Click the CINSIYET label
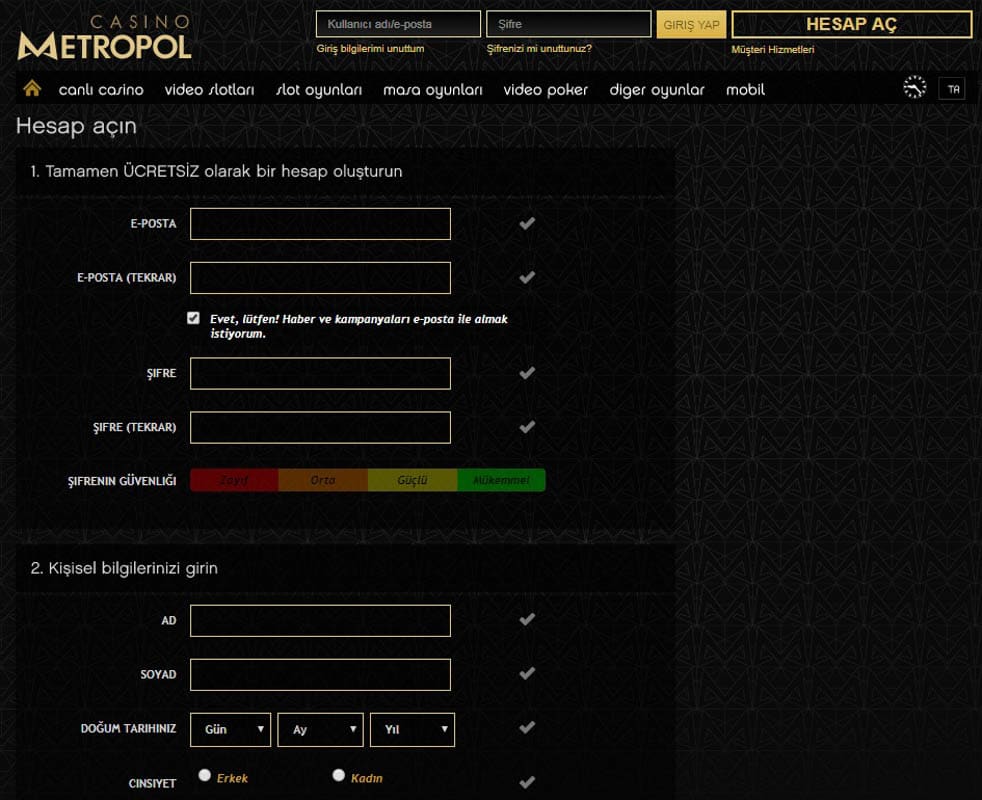Viewport: 982px width, 800px height. coord(152,783)
